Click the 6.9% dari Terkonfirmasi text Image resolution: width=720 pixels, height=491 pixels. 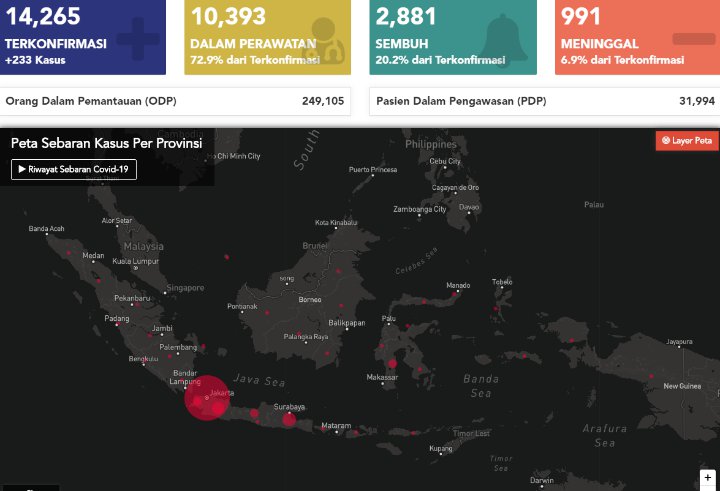622,60
